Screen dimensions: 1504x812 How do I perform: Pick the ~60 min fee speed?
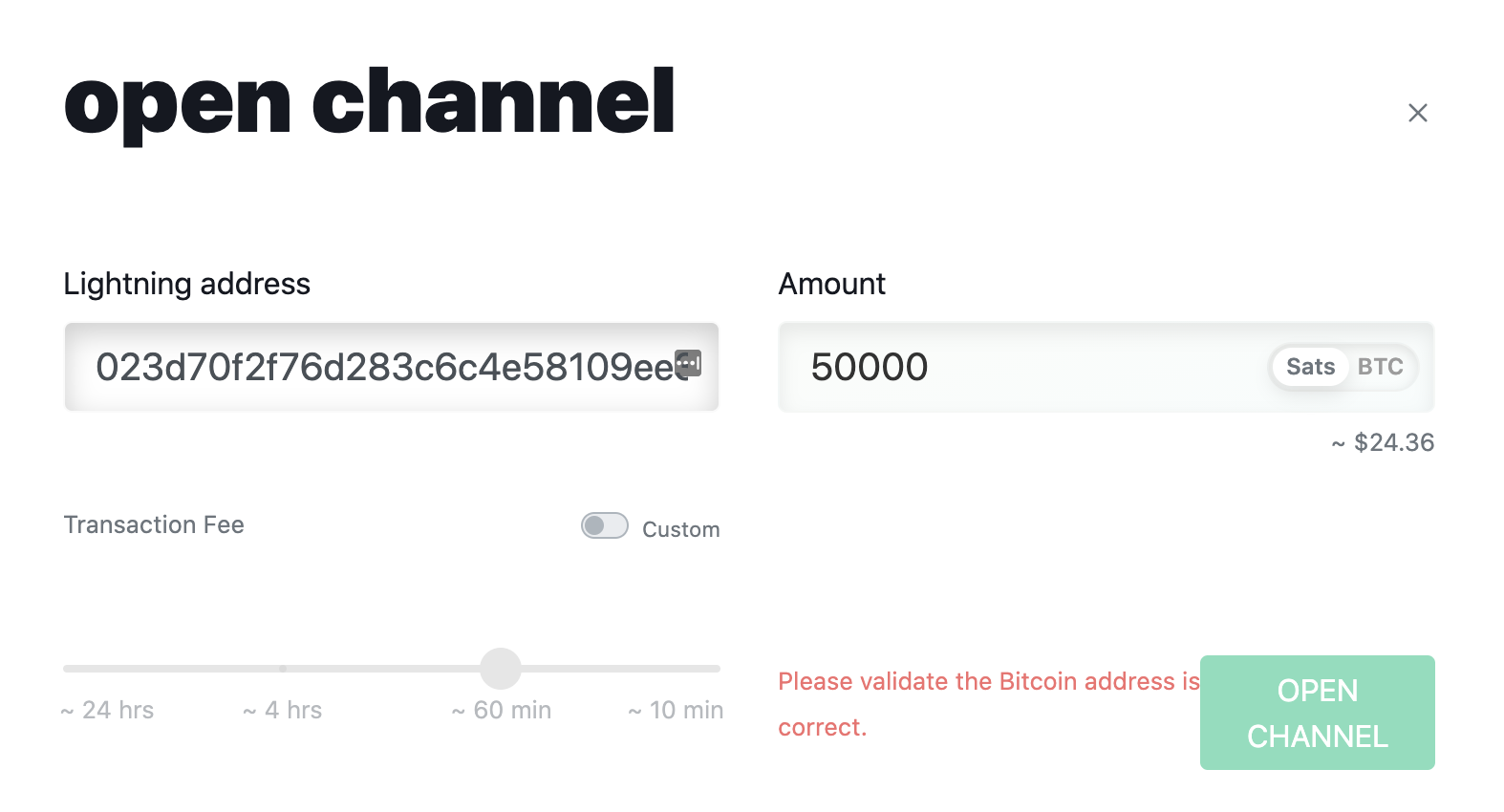coord(501,710)
